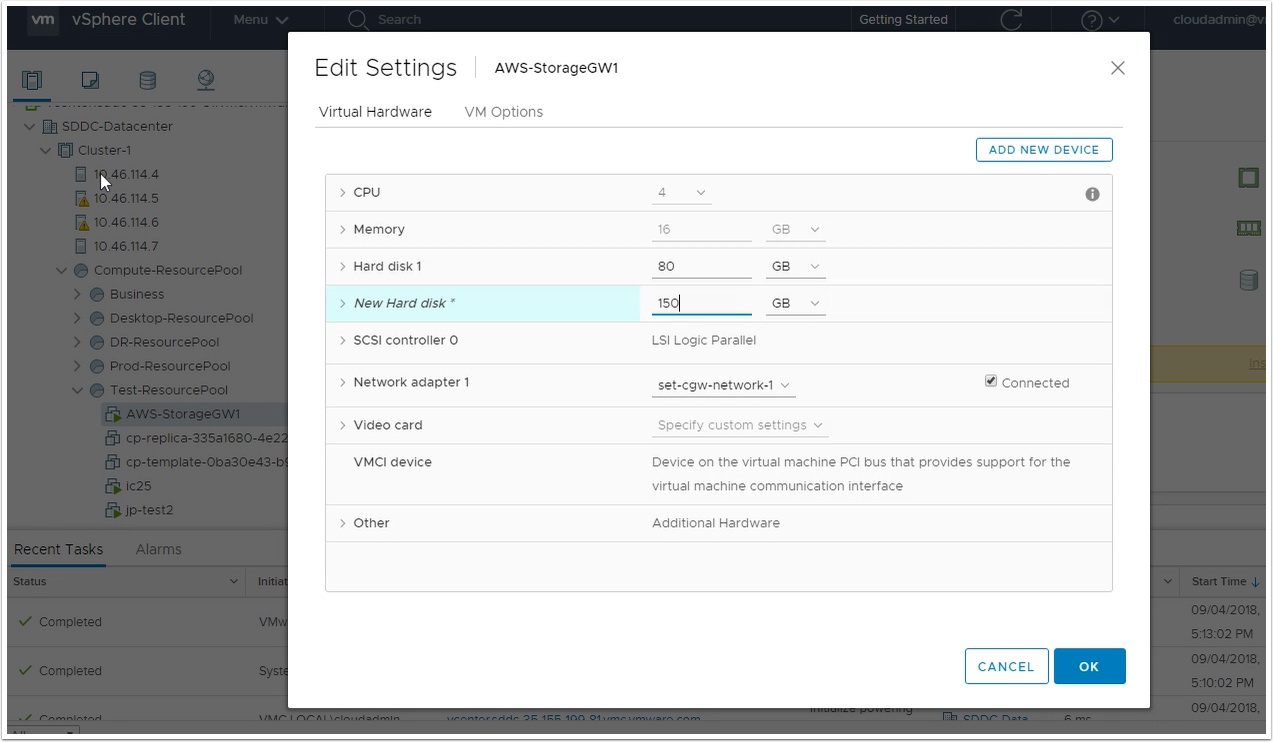Click the CPU summary icon on right panel
This screenshot has width=1273, height=742.
click(x=1248, y=178)
